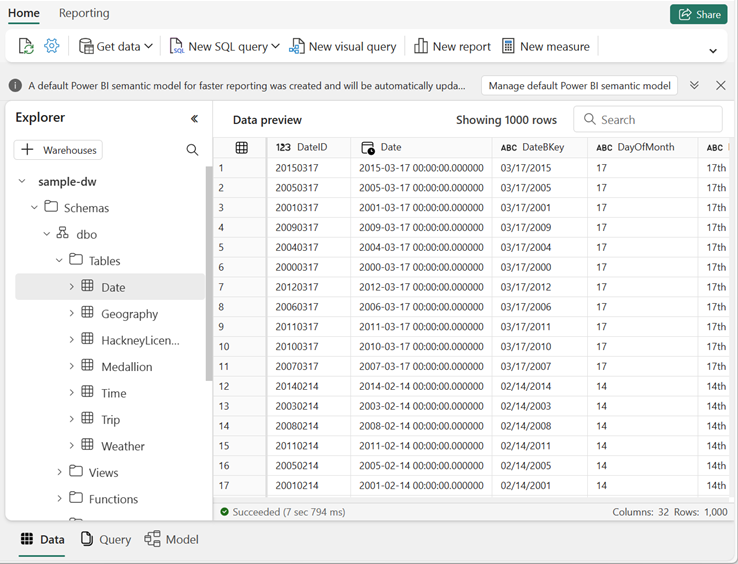
Task: Click the info icon in the notification bar
Action: point(15,85)
